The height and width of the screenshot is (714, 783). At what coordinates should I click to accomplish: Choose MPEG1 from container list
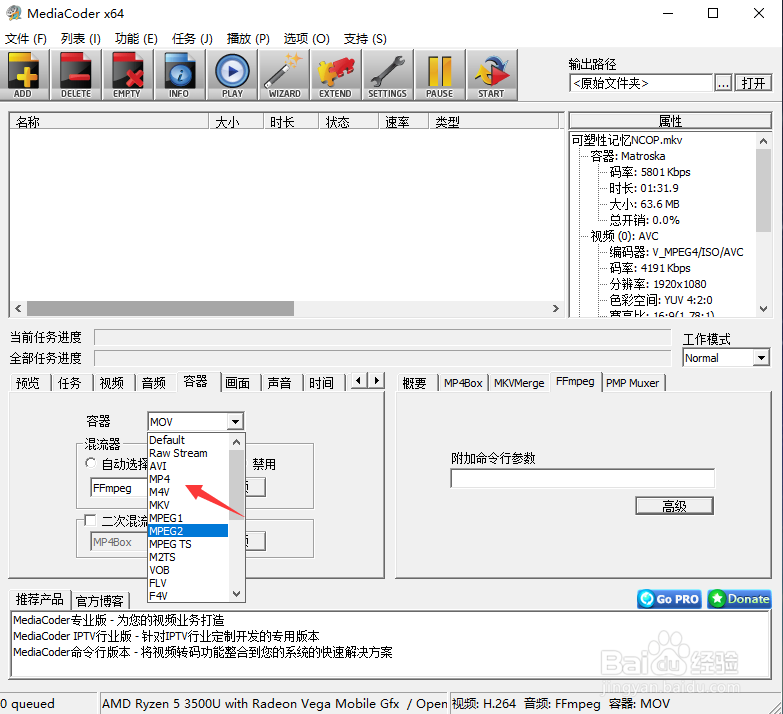pos(188,518)
